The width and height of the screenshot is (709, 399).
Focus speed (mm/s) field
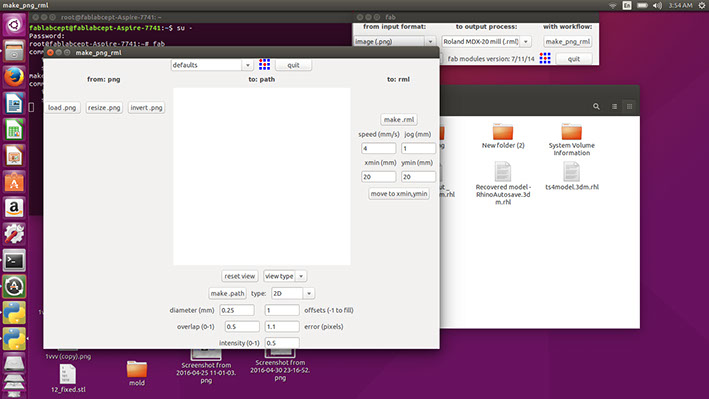click(378, 148)
